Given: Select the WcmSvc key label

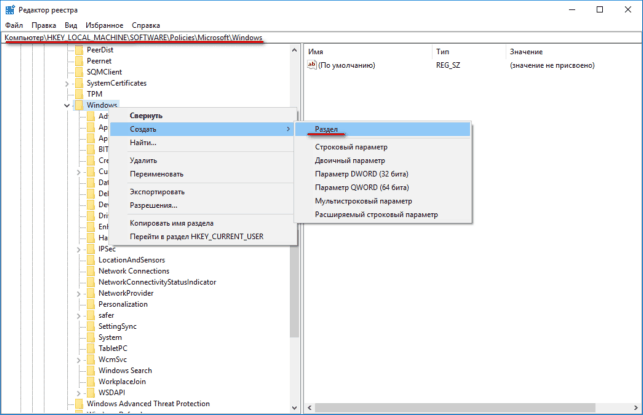Looking at the screenshot, I should click(113, 360).
